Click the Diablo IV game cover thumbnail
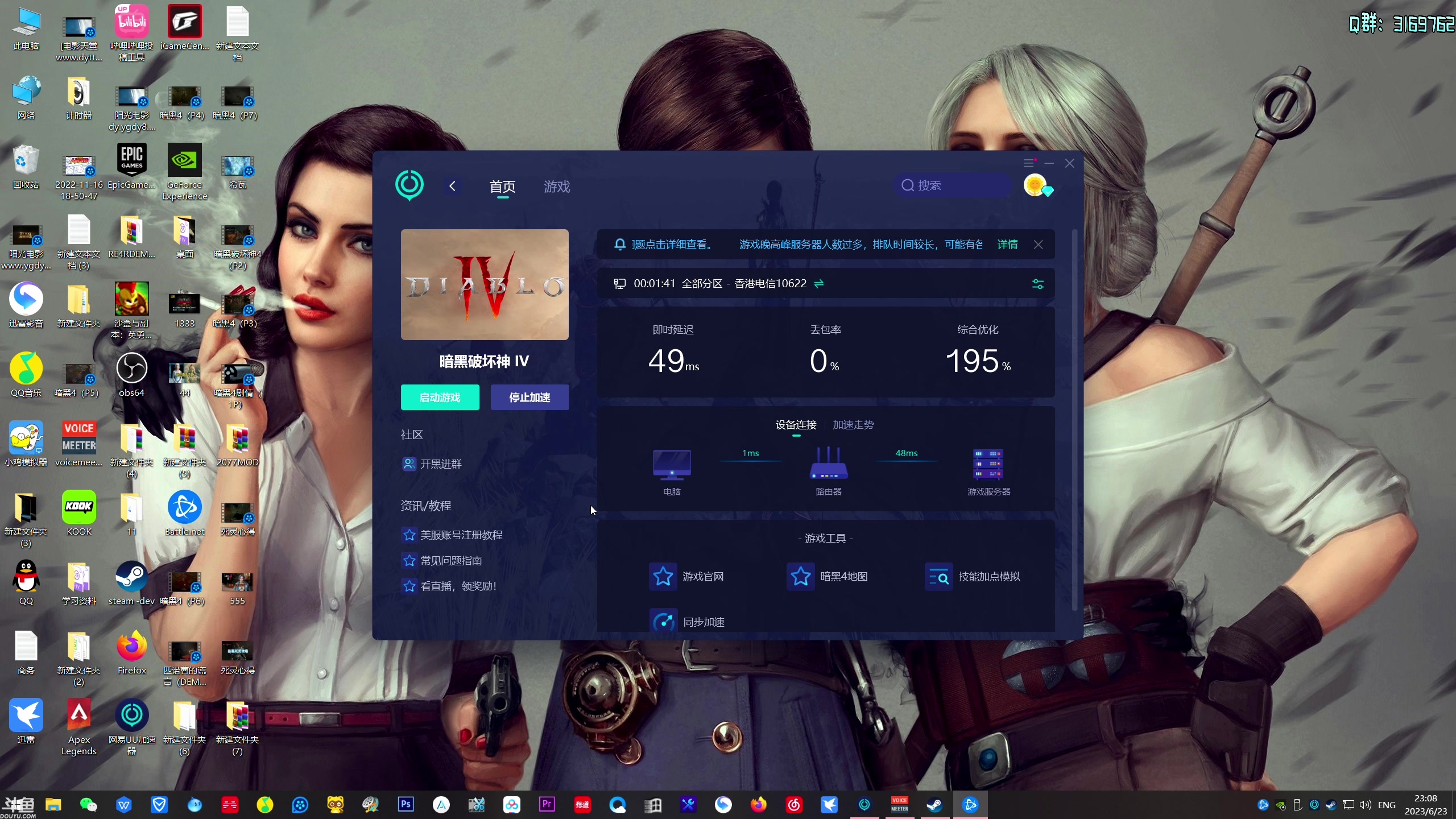 485,284
